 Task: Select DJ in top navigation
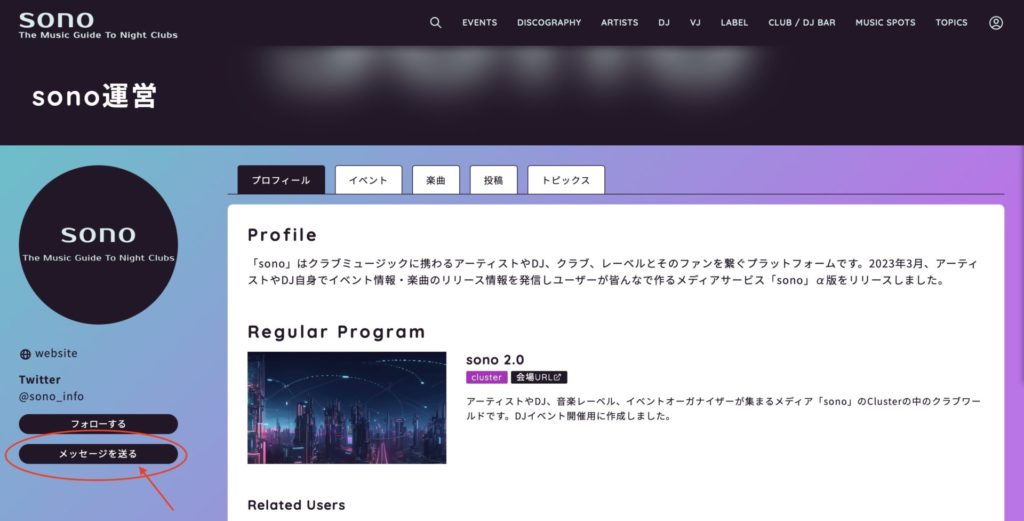point(664,23)
